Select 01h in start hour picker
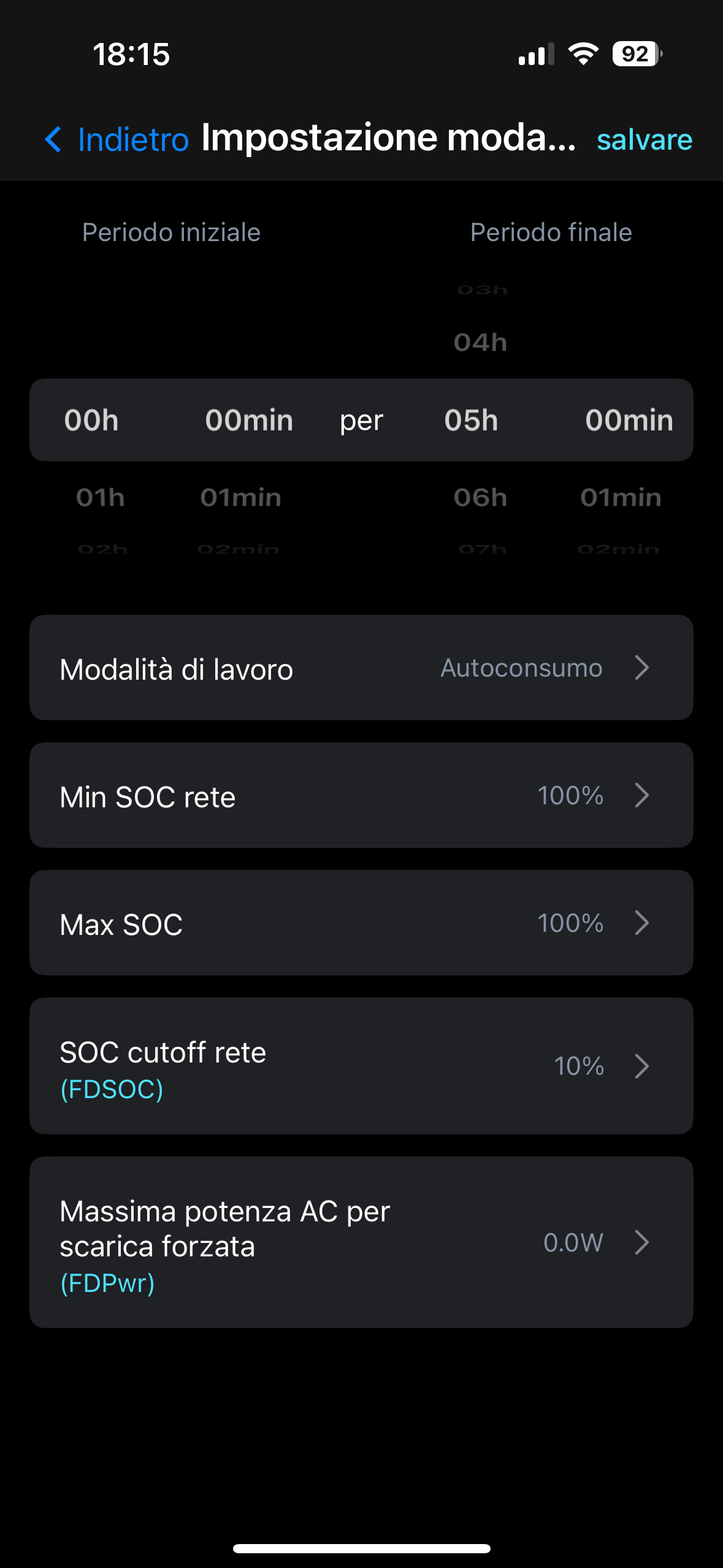This screenshot has width=723, height=1568. coord(101,498)
